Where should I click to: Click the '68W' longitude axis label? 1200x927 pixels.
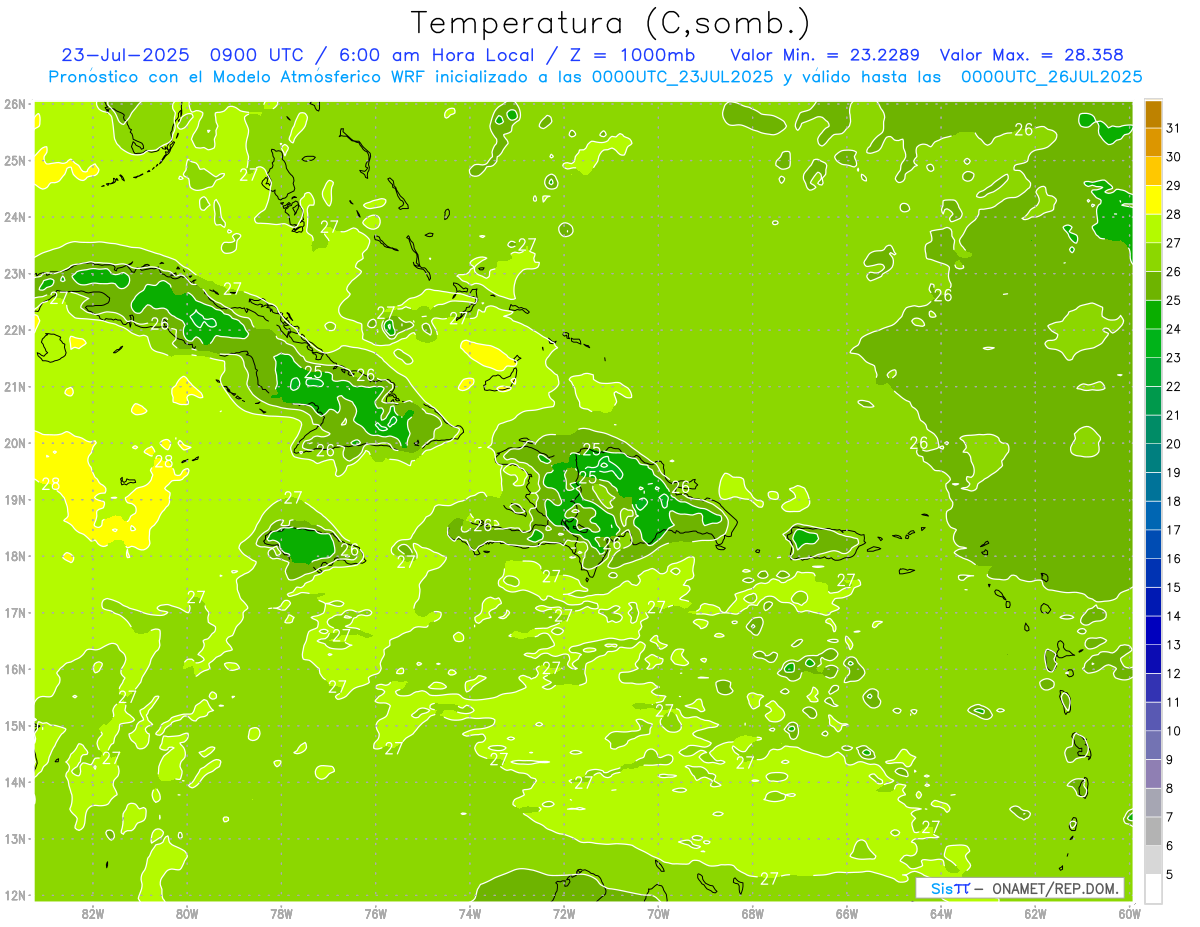pyautogui.click(x=752, y=912)
